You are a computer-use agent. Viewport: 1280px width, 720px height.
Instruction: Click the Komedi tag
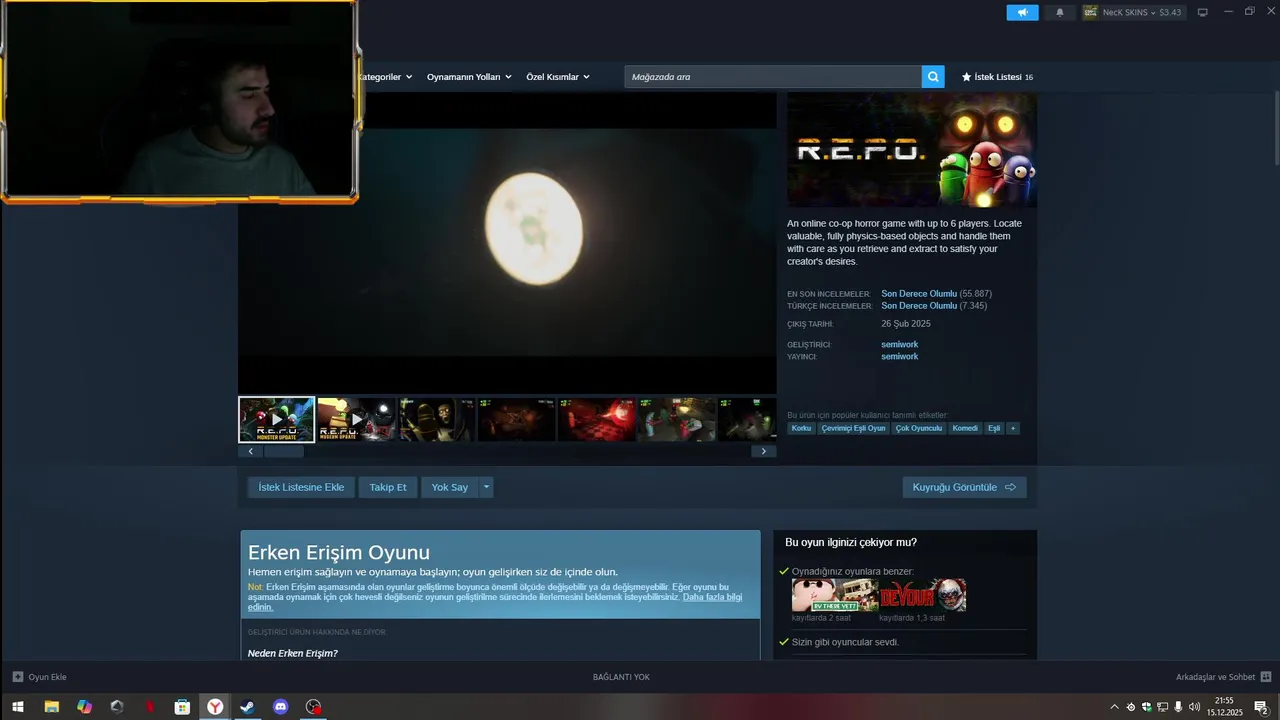(x=965, y=428)
